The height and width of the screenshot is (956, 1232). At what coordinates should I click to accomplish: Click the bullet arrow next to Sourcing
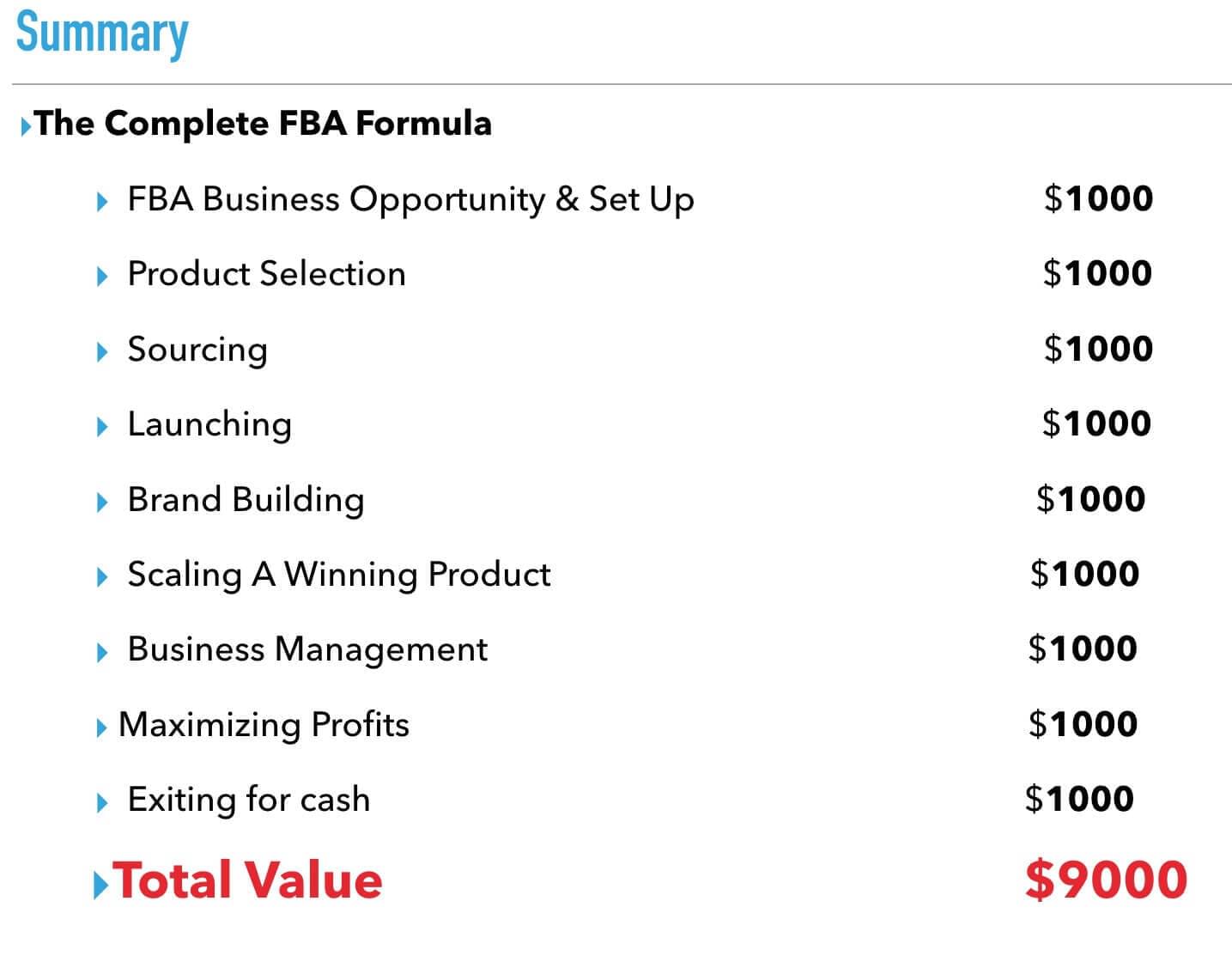(x=103, y=351)
